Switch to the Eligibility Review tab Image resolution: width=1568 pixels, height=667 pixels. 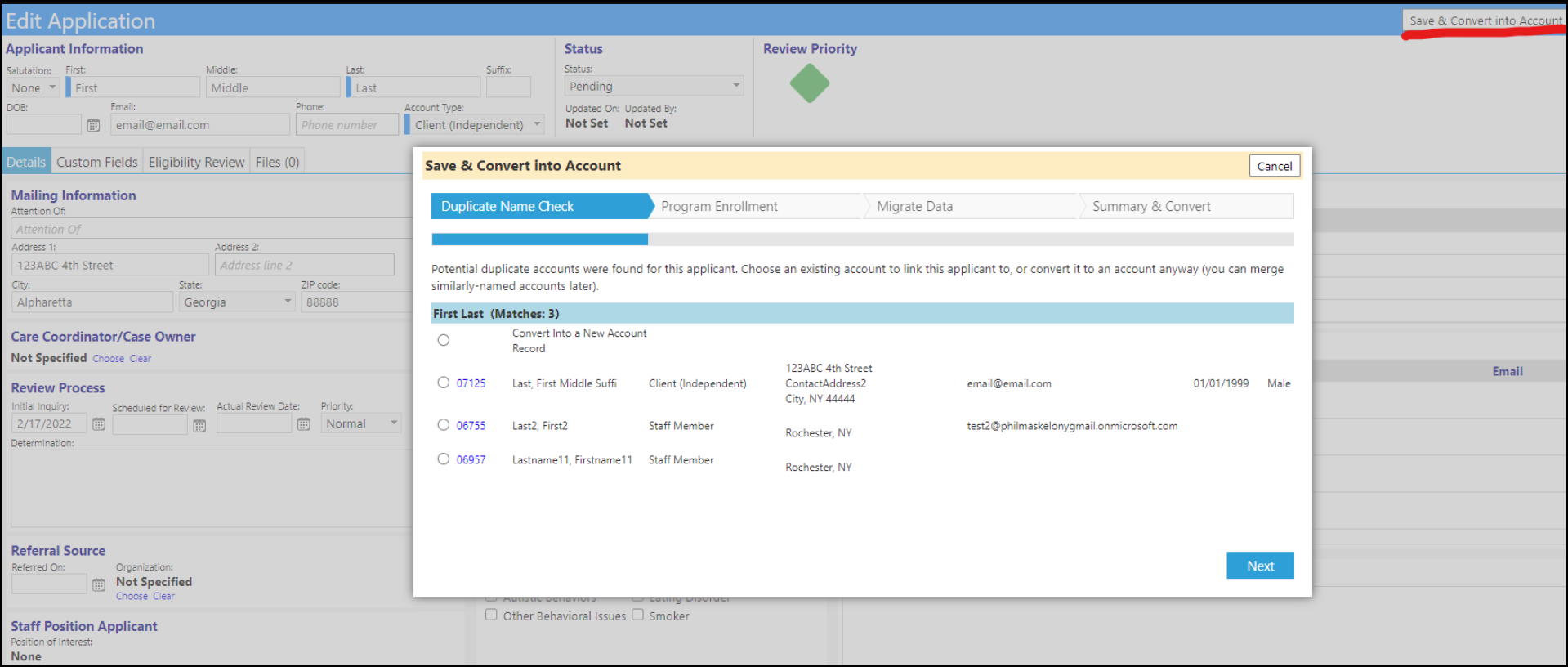pyautogui.click(x=197, y=162)
